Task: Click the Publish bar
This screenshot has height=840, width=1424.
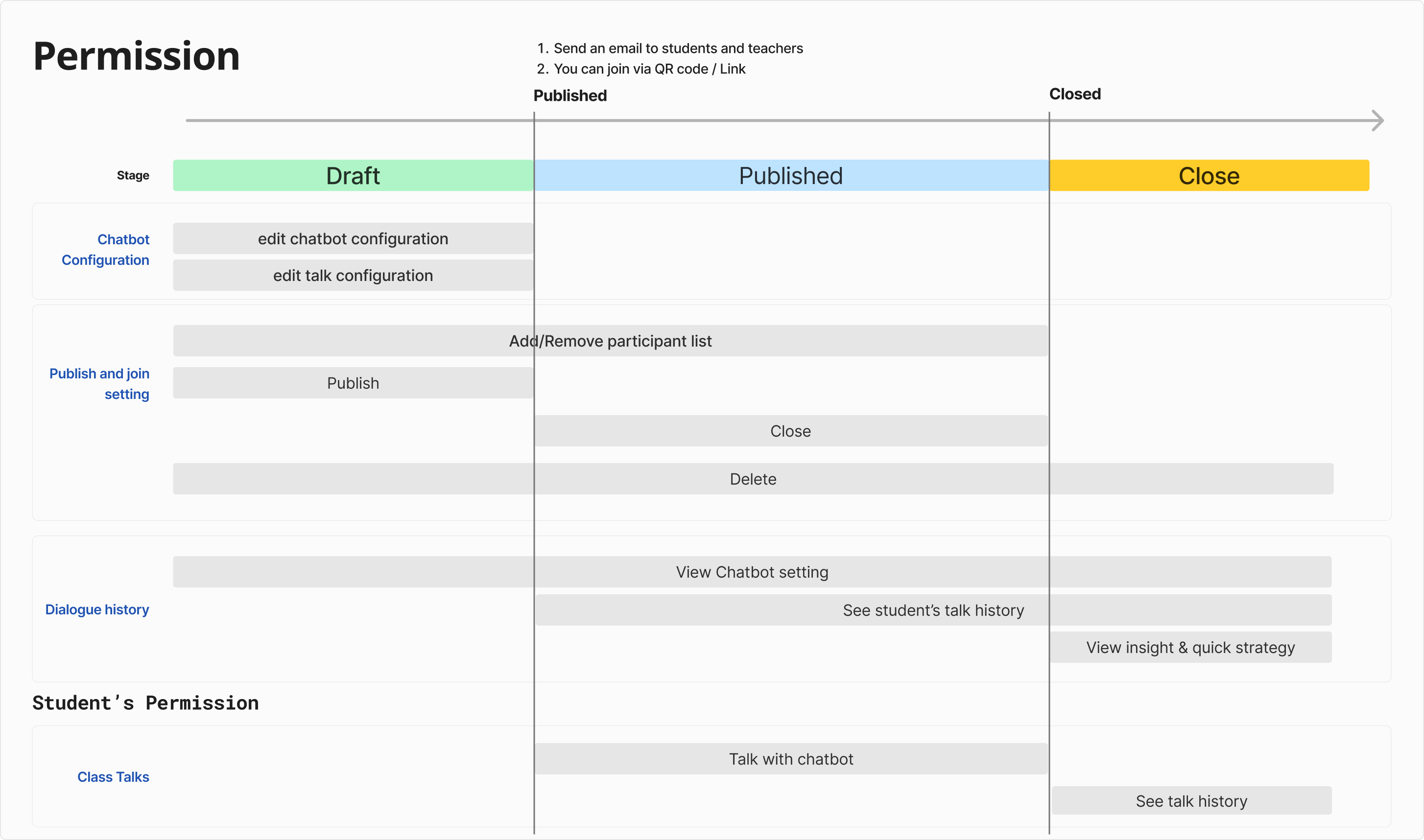Action: coord(353,383)
